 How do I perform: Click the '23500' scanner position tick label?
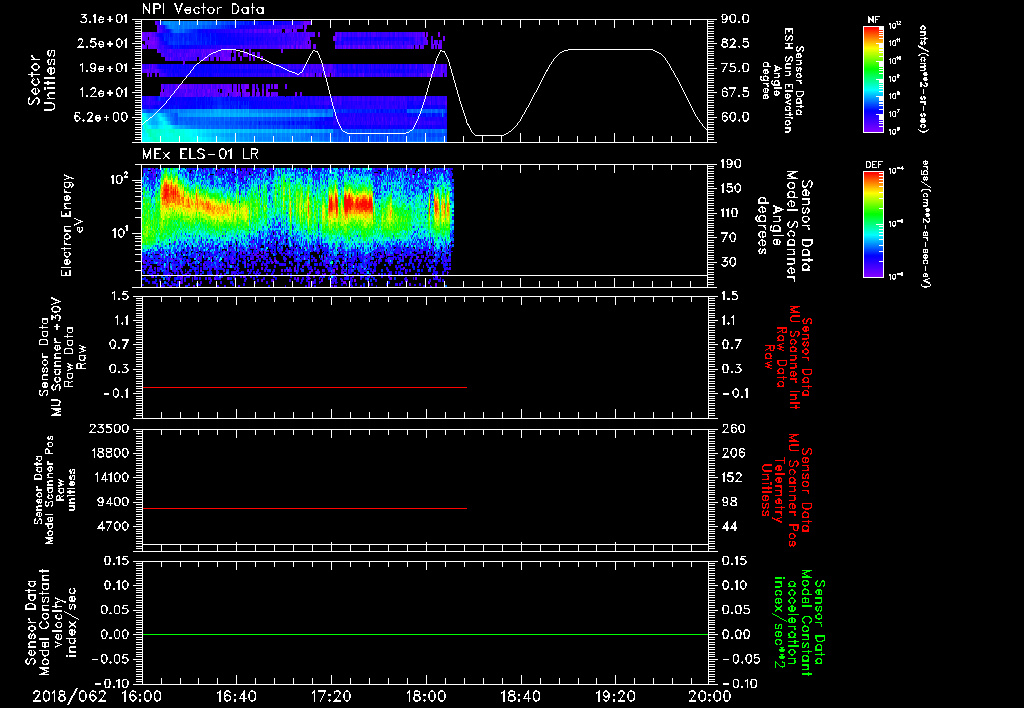109,428
